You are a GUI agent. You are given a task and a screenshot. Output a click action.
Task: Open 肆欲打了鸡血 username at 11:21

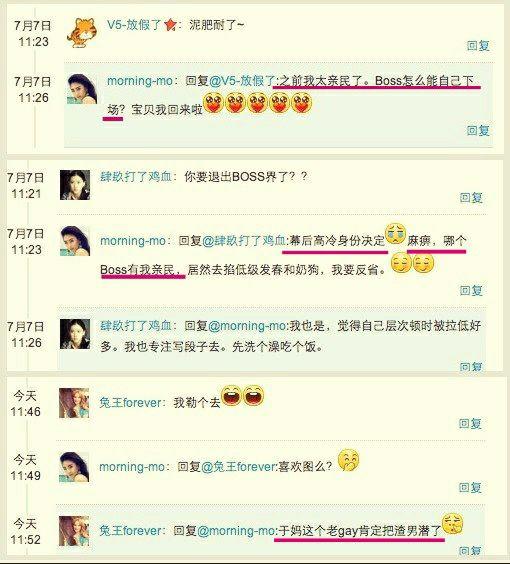[136, 177]
